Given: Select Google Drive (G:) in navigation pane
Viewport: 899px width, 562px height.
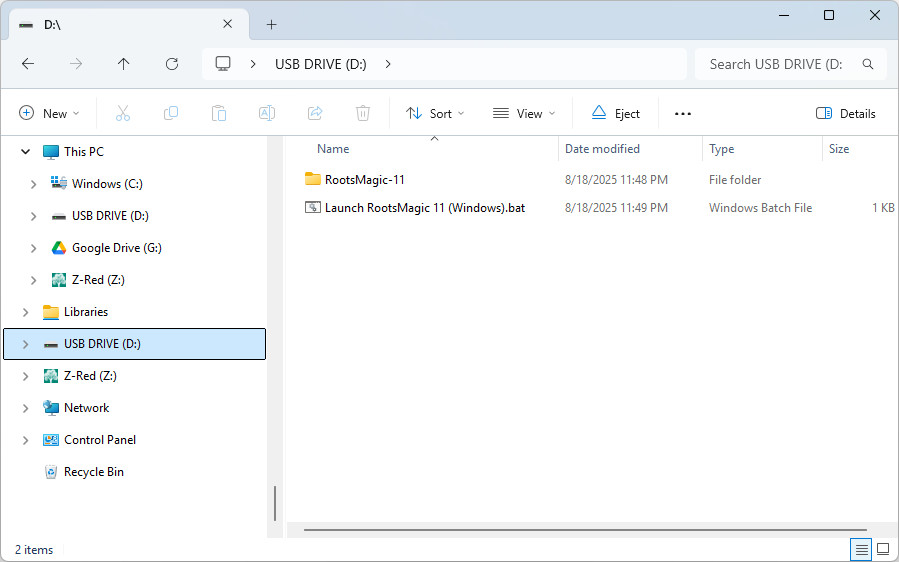Looking at the screenshot, I should pos(117,248).
